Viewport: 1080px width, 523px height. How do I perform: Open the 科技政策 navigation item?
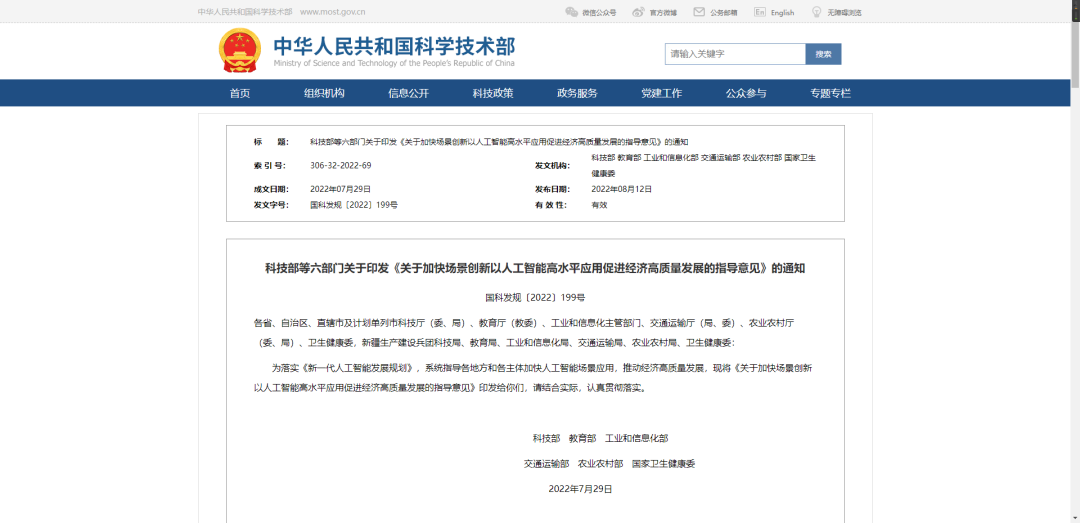pyautogui.click(x=492, y=94)
